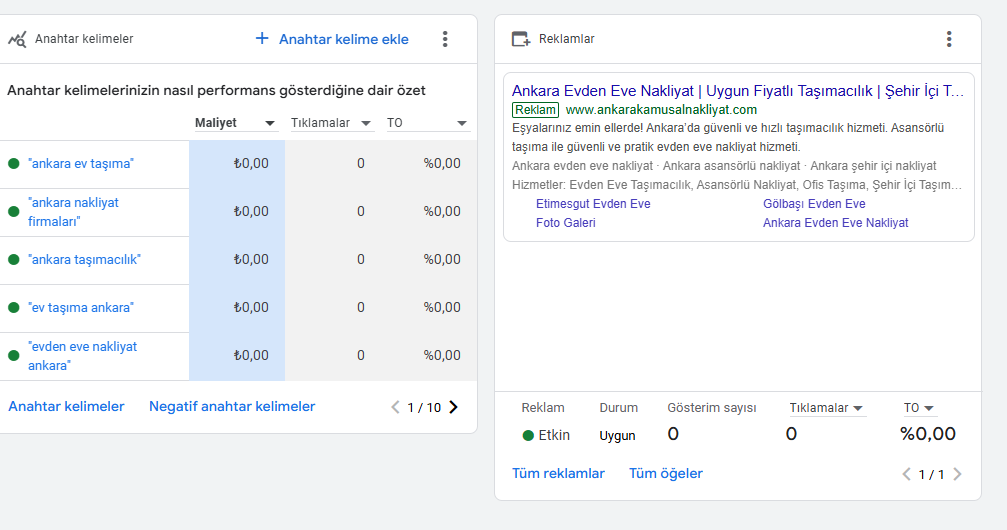Click the Hizmetler structured snippet line
1007x530 pixels.
click(x=737, y=185)
